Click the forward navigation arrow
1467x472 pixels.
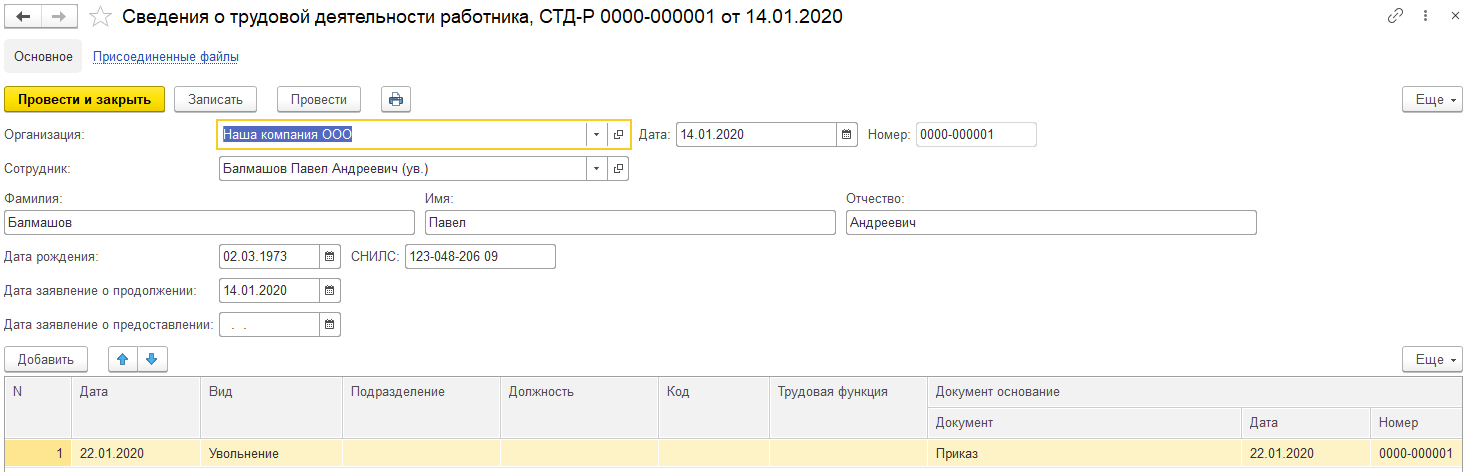coord(59,17)
